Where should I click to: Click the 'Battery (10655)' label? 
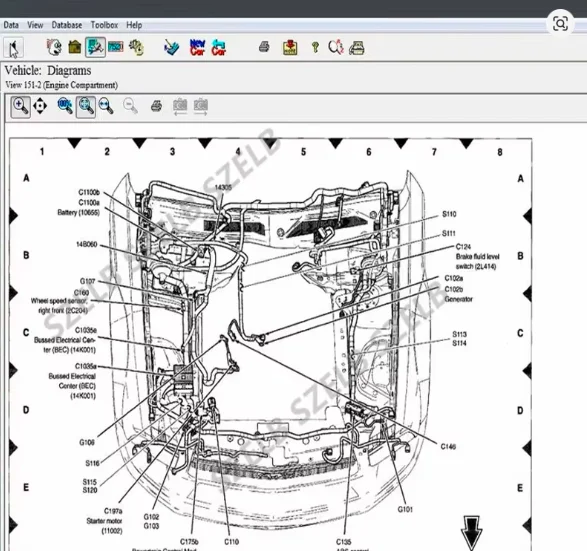pos(78,213)
